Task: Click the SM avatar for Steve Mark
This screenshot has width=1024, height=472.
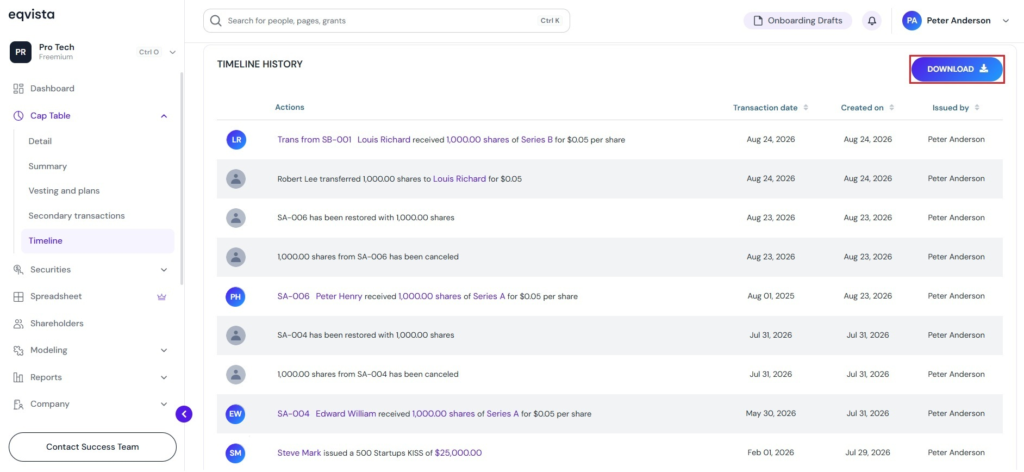Action: coord(236,453)
